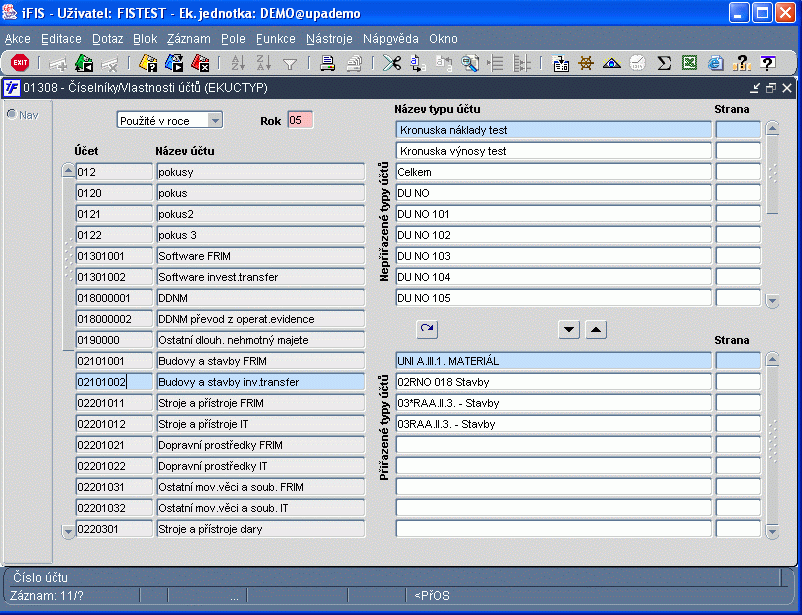Click up arrow of unassigned types scrollbar
Viewport: 802px width, 615px height.
click(772, 128)
